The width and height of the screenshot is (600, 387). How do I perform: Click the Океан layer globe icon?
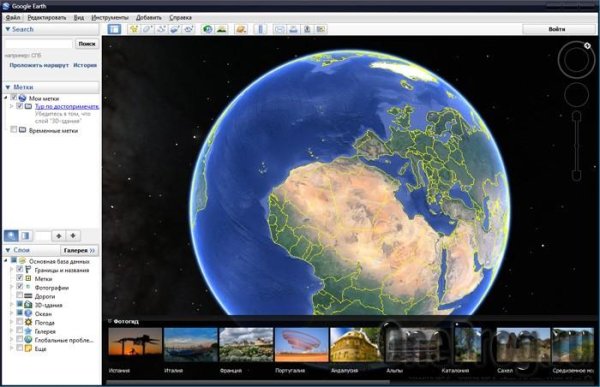pos(28,314)
